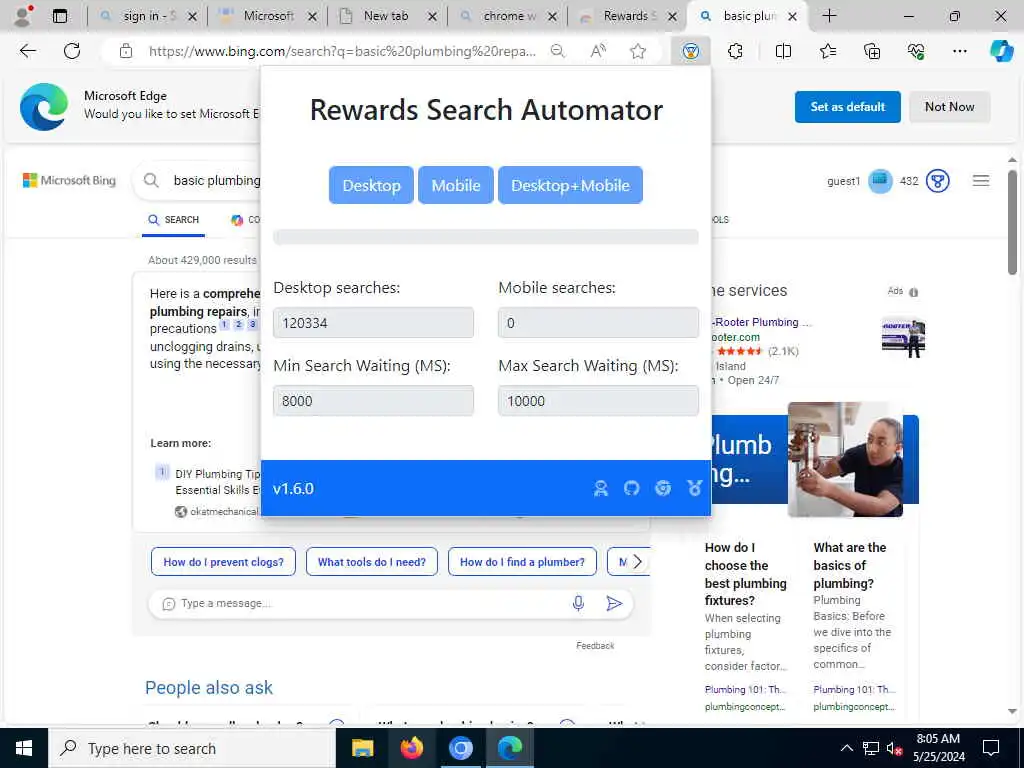Open 'What are the basics of plumbing?'
This screenshot has height=768, width=1024.
click(852, 566)
